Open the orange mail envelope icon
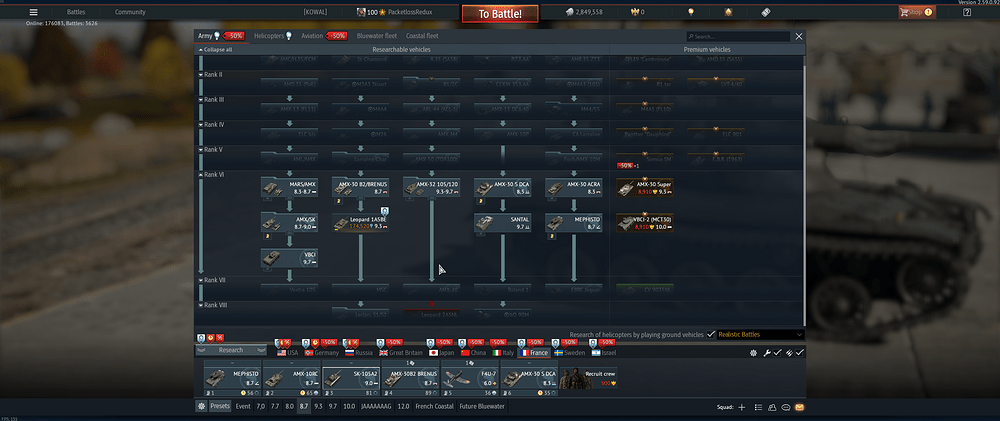This screenshot has height=421, width=1000. click(x=799, y=407)
